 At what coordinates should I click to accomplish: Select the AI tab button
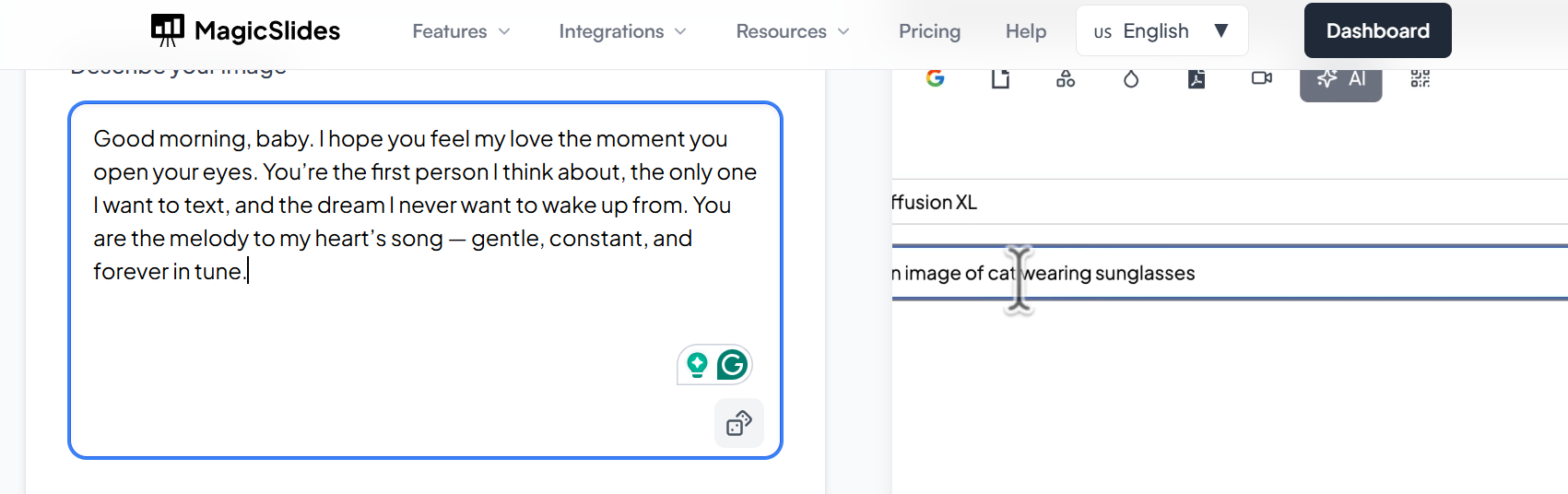pos(1341,79)
